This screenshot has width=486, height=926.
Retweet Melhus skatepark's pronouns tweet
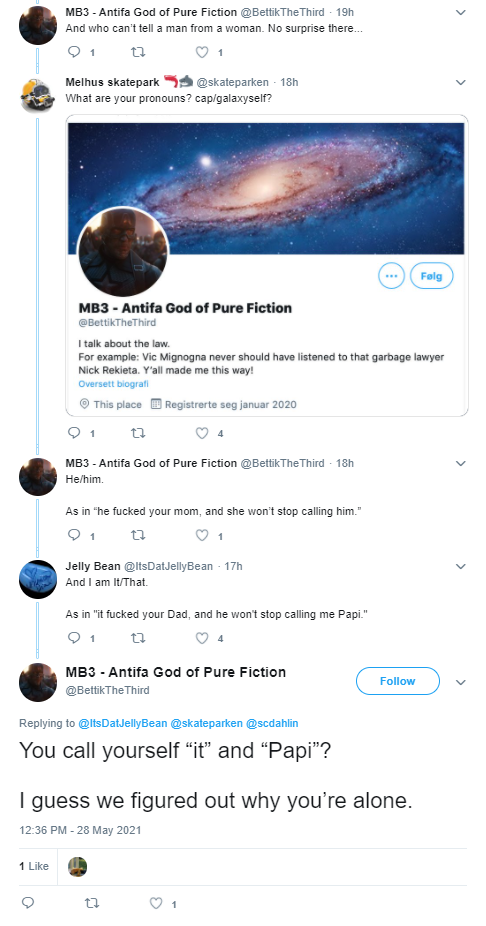(x=138, y=433)
